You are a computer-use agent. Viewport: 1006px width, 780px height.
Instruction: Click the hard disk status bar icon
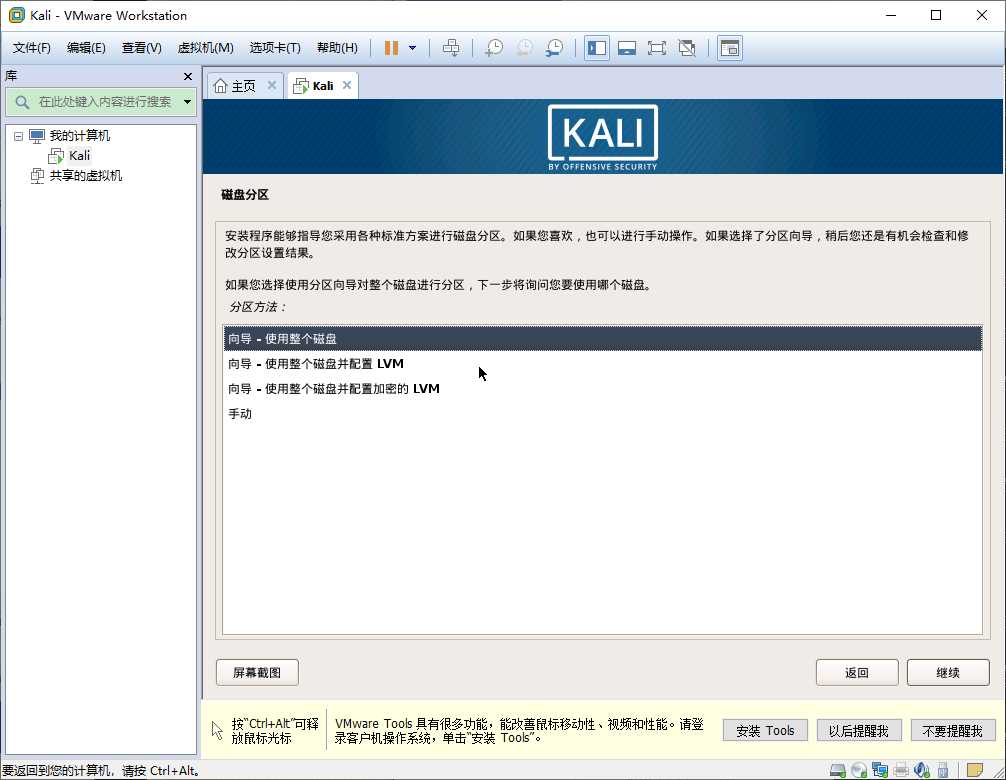pos(838,770)
